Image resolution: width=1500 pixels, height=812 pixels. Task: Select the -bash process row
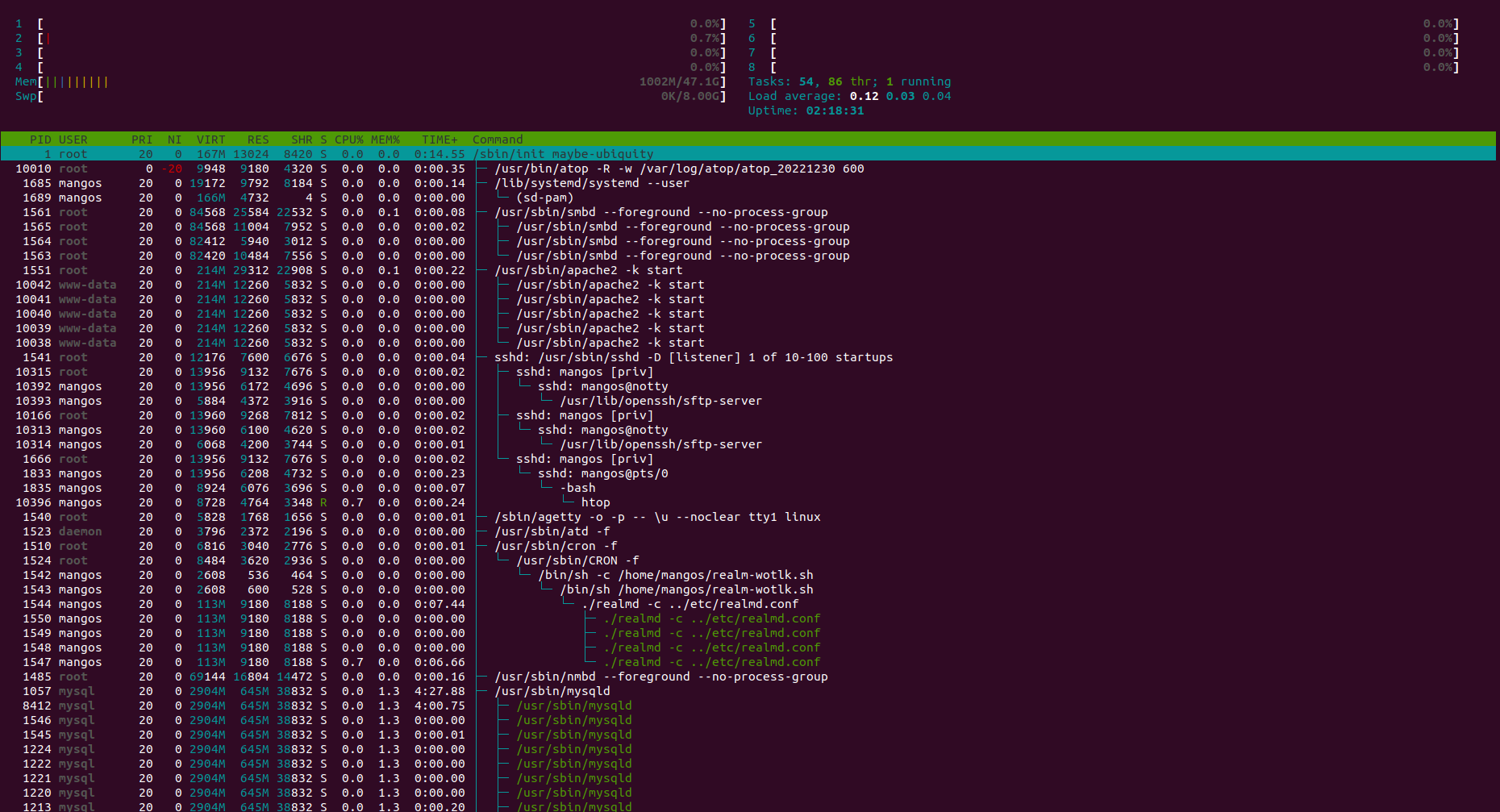(x=748, y=488)
